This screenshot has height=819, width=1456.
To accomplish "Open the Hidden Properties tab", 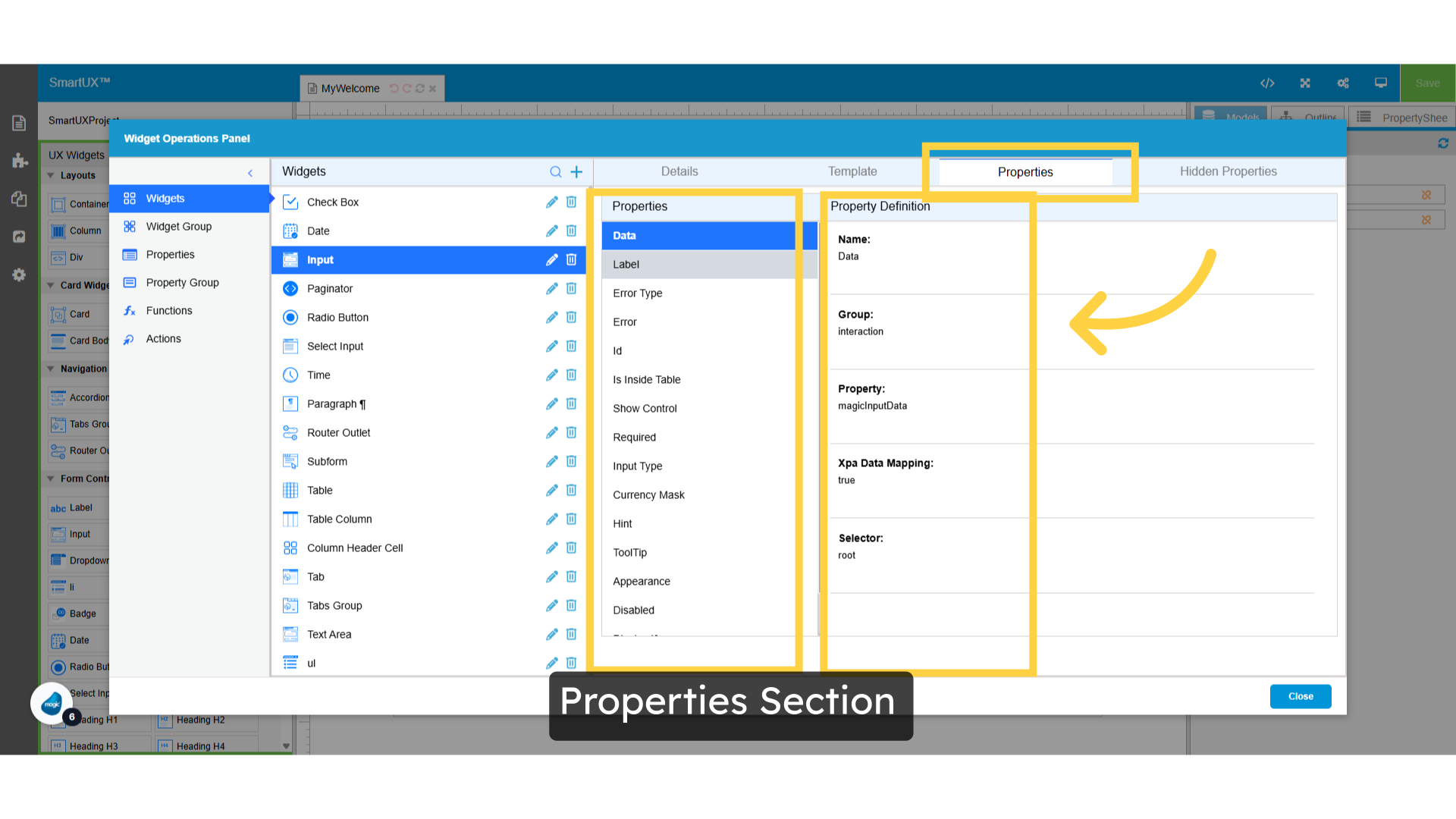I will (1228, 171).
